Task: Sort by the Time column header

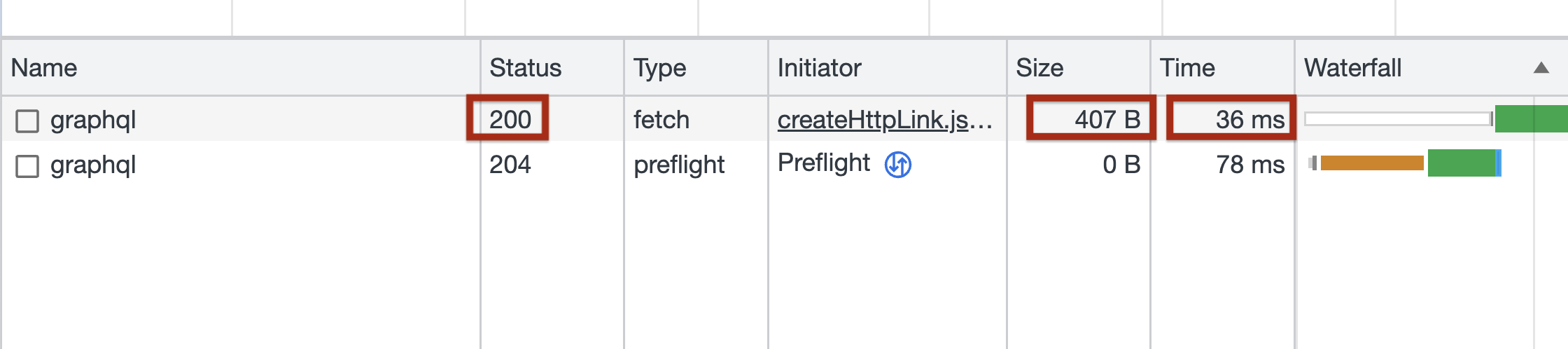Action: 1187,68
